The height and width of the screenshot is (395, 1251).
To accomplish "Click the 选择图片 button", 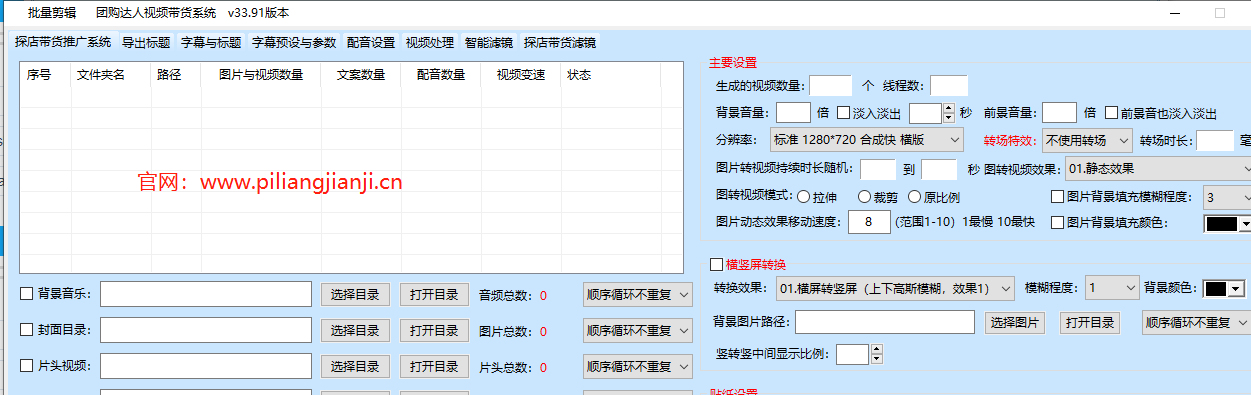I will click(x=1016, y=322).
